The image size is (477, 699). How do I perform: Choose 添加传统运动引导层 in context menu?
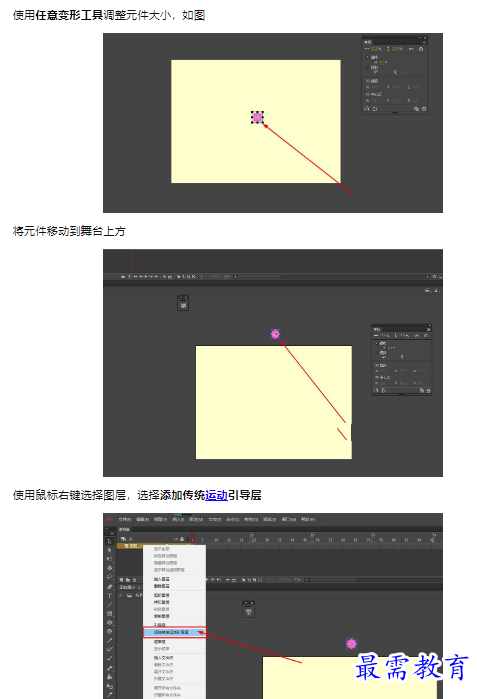pos(175,632)
